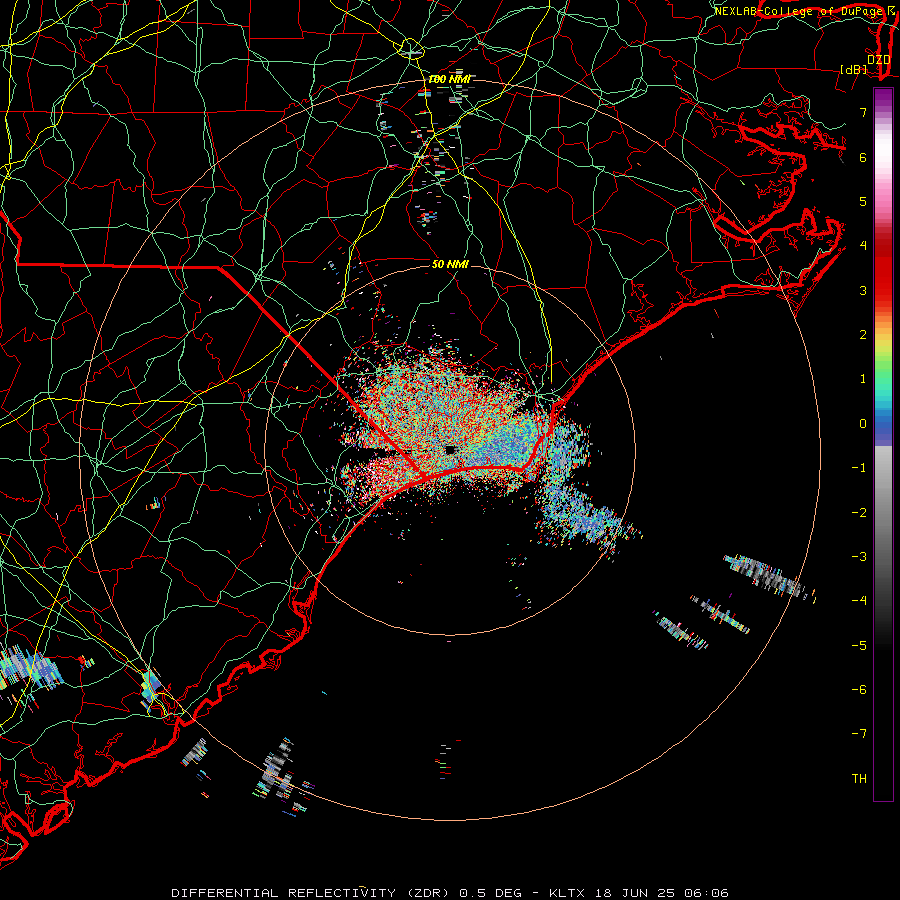Click the KLTX station identifier in caption

click(567, 893)
